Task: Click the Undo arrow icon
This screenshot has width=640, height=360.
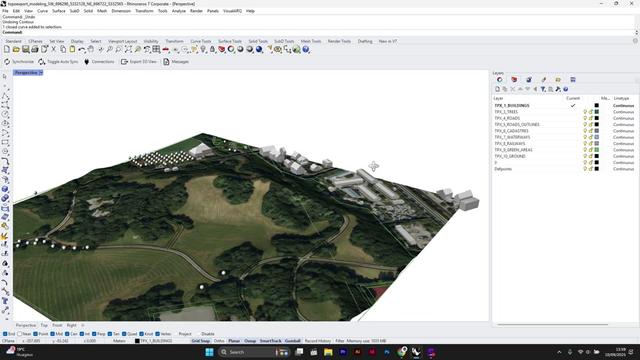Action: point(82,49)
